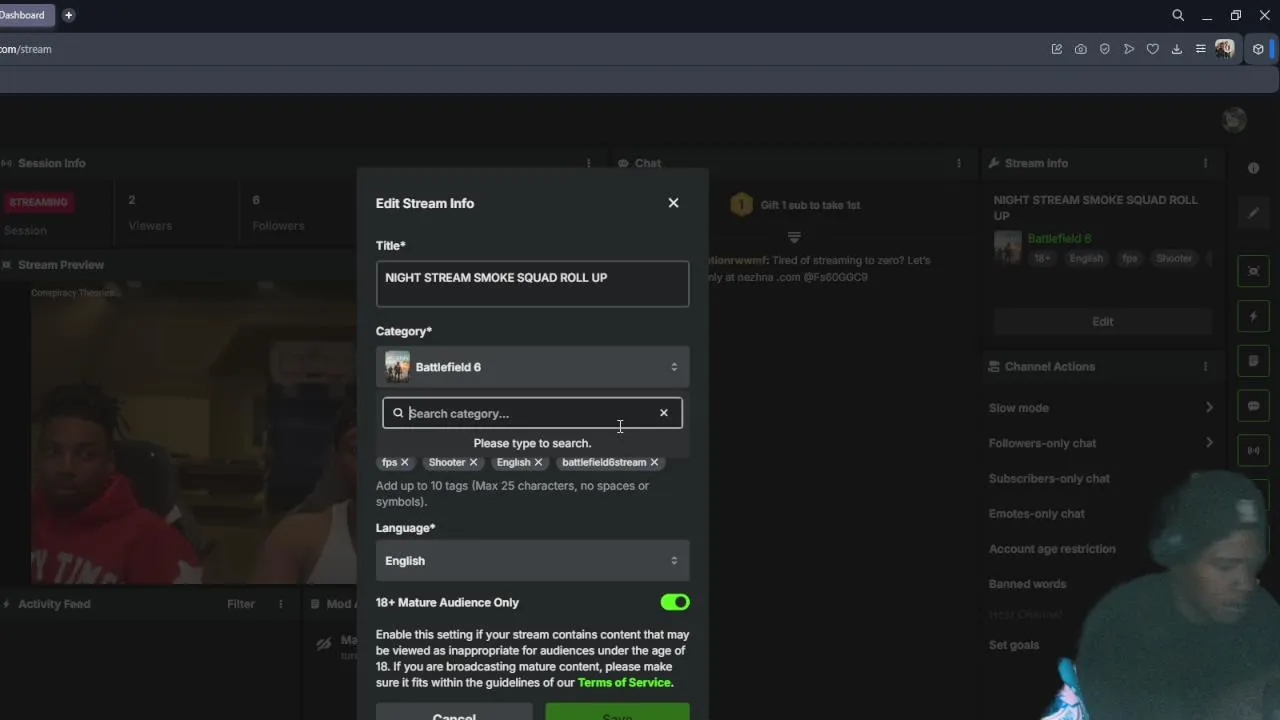This screenshot has width=1280, height=720.
Task: Click the browser profile avatar
Action: (1225, 49)
